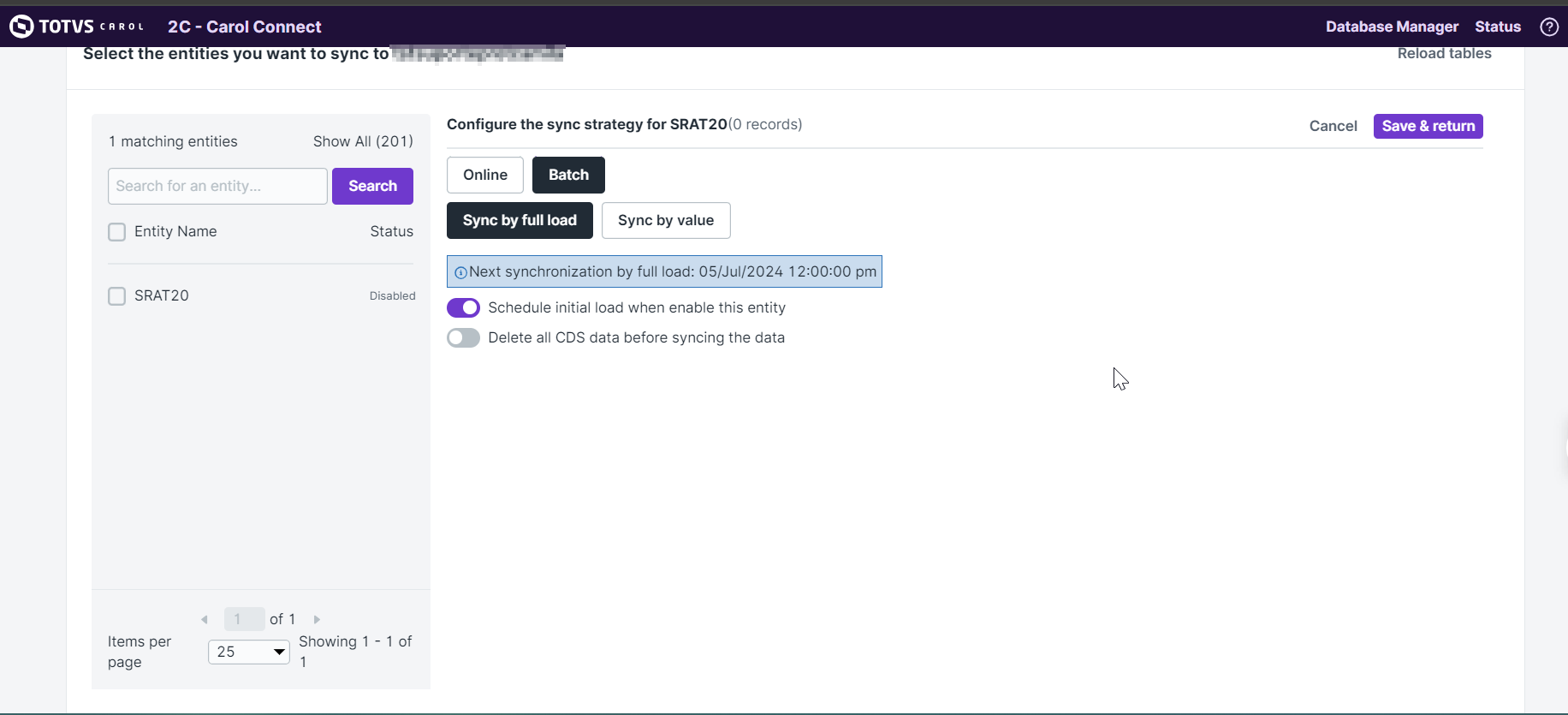Click the TOTVS Carol logo icon
This screenshot has height=715, width=1568.
tap(21, 27)
